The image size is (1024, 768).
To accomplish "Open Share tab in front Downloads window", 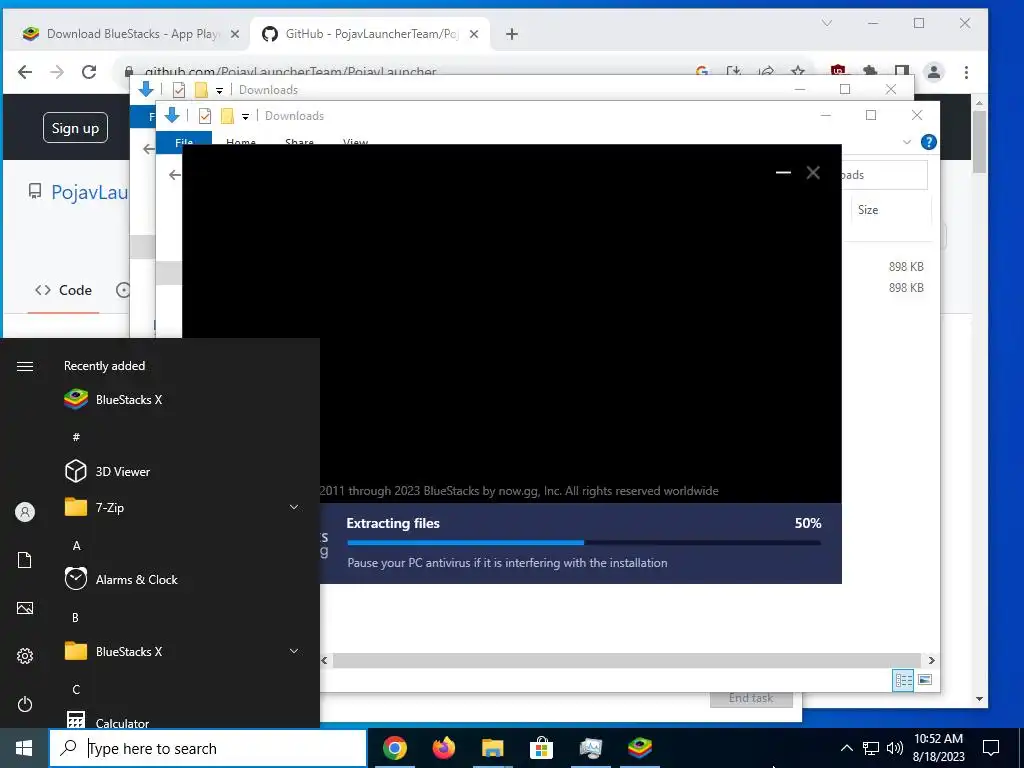I will coord(299,140).
